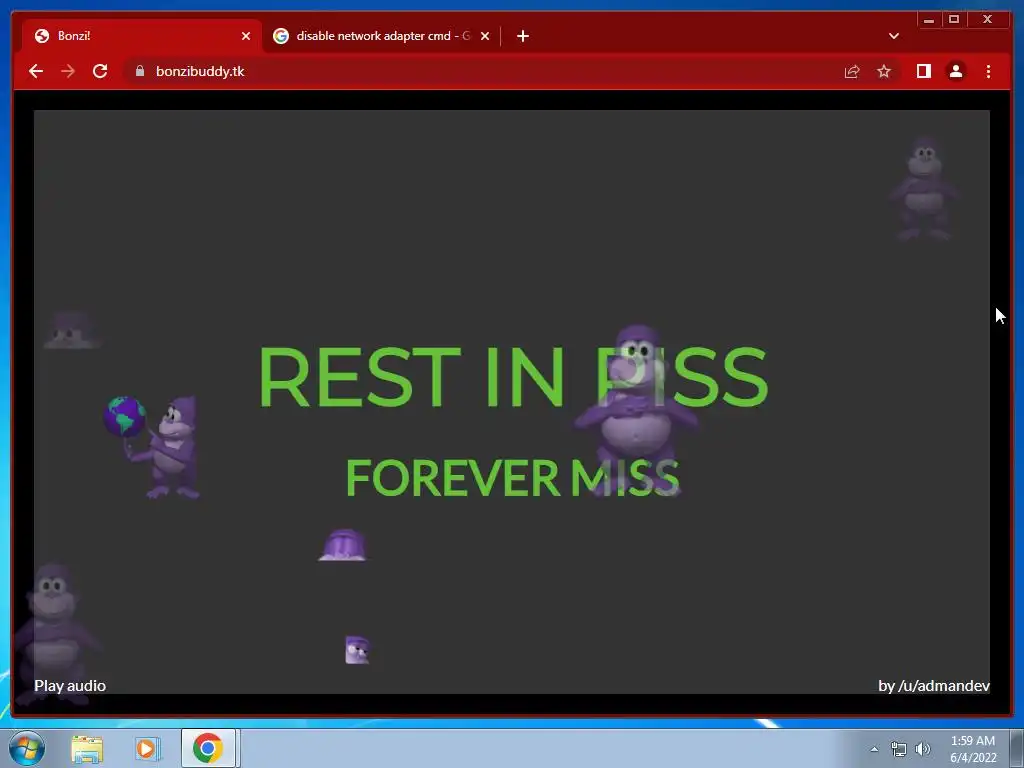Open a new tab with plus button
This screenshot has width=1024, height=768.
pyautogui.click(x=522, y=36)
